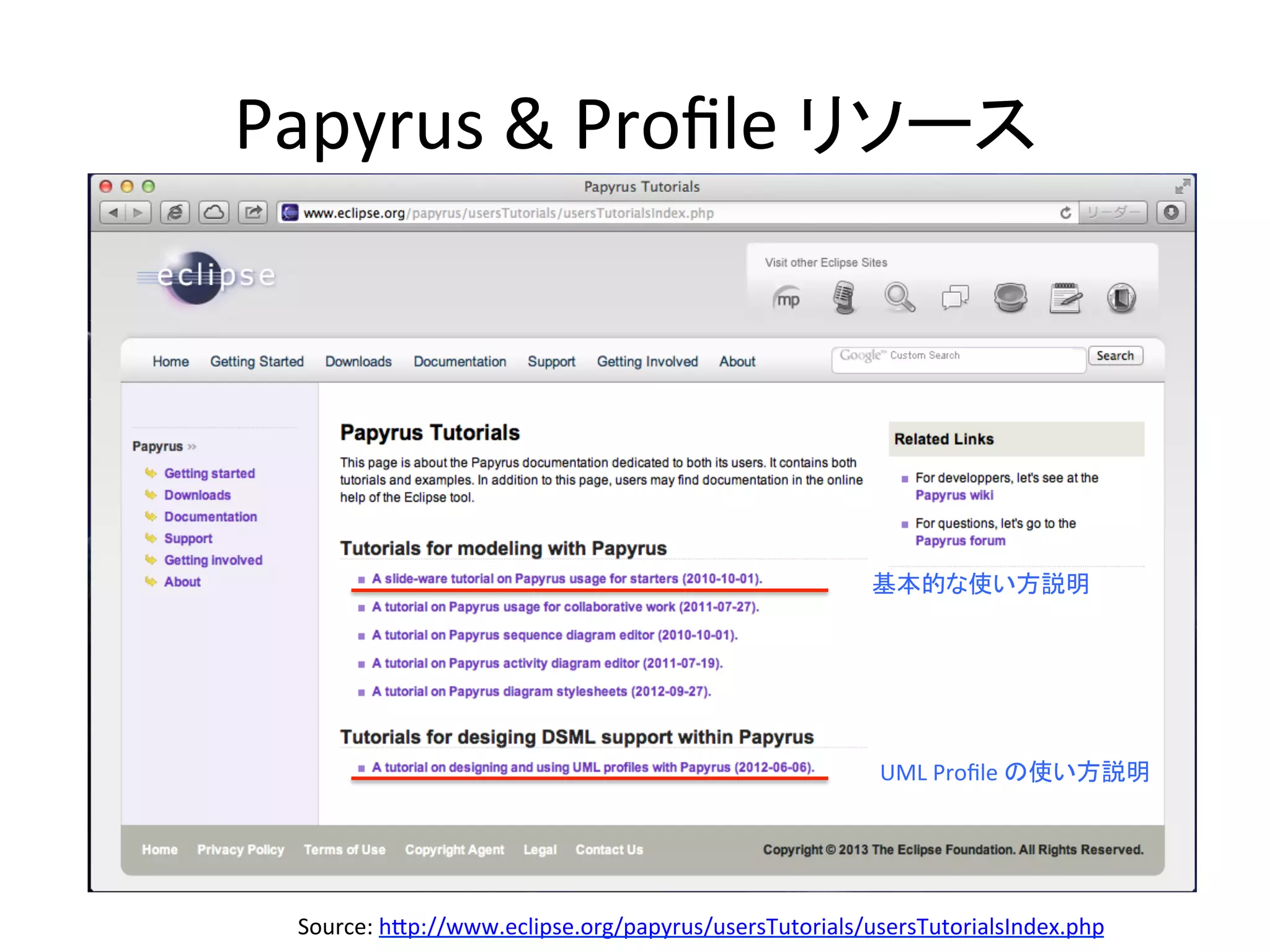Open the UML profiles tutorial link
Viewport: 1270px width, 952px height.
pyautogui.click(x=593, y=767)
